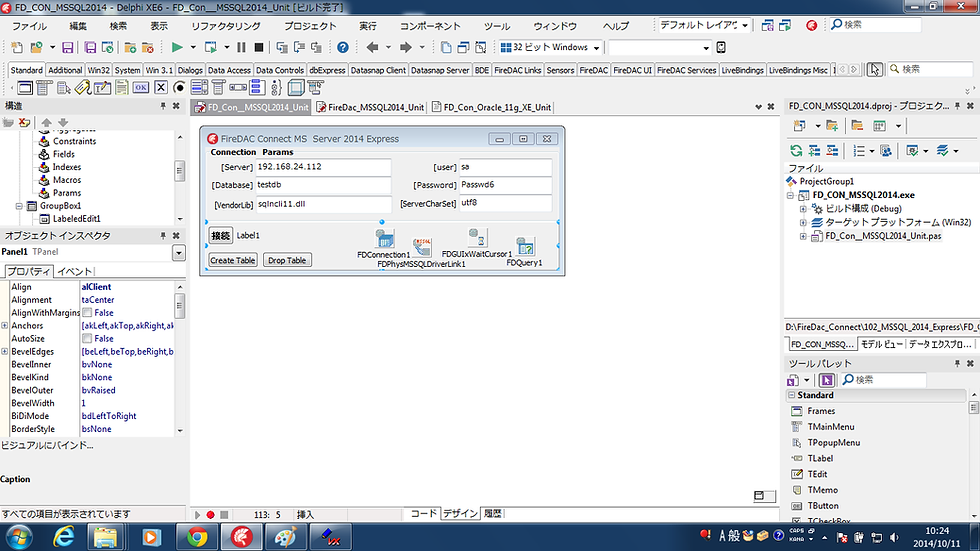Viewport: 980px width, 551px height.
Task: Click the Remove file from project folder icon
Action: (x=148, y=47)
